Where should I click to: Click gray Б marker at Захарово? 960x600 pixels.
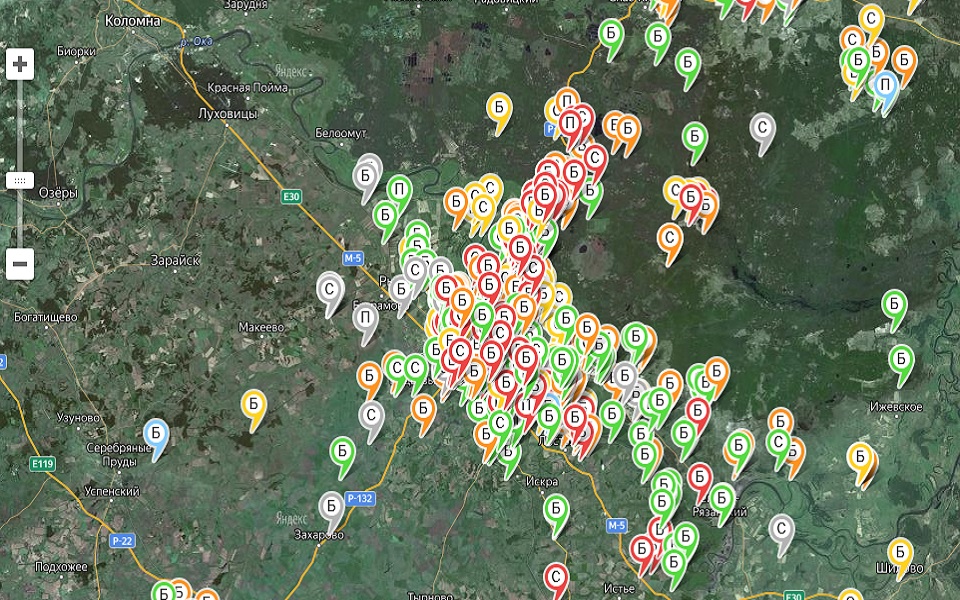pyautogui.click(x=331, y=507)
